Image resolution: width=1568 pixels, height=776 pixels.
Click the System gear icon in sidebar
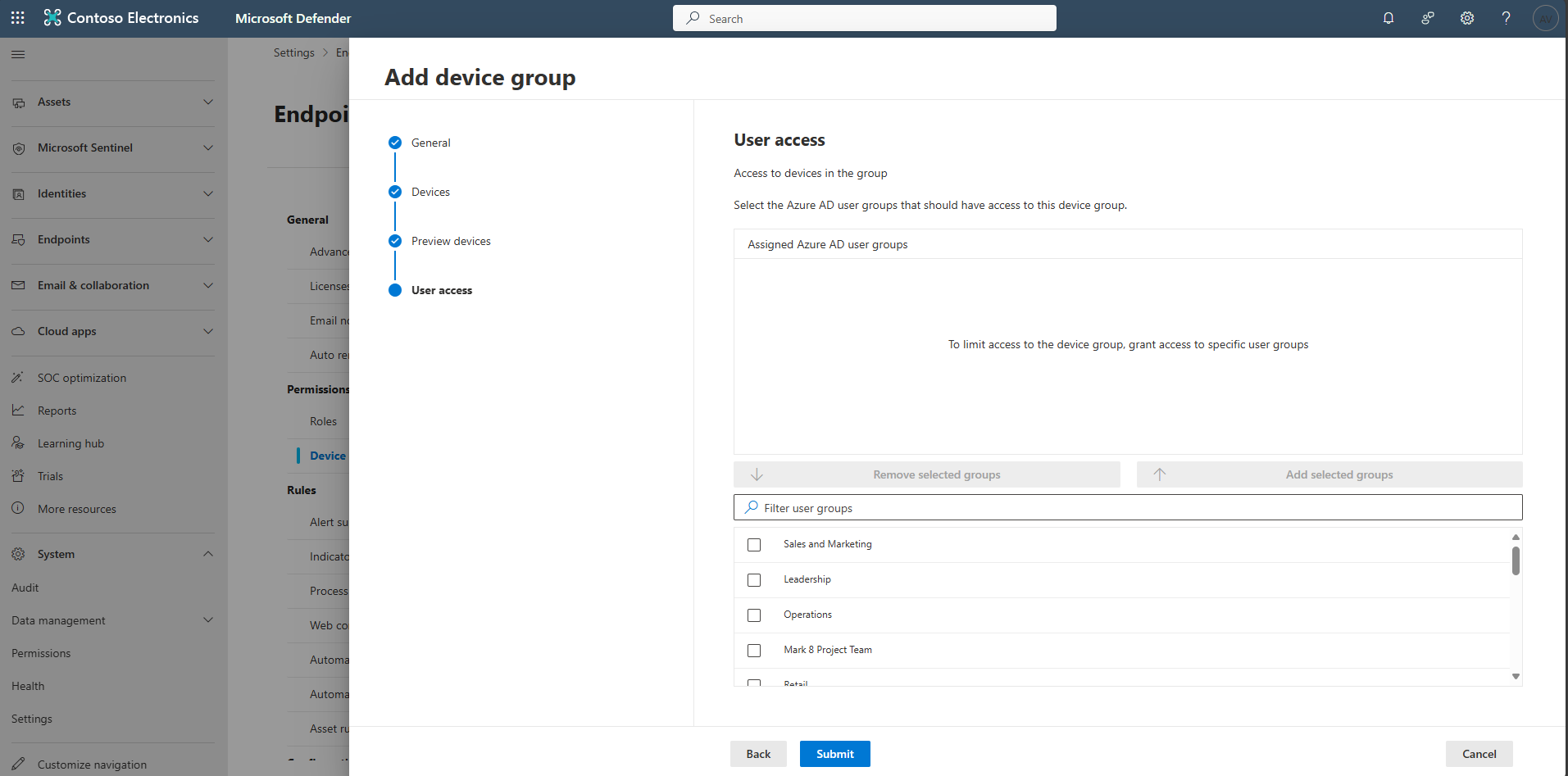click(x=18, y=555)
